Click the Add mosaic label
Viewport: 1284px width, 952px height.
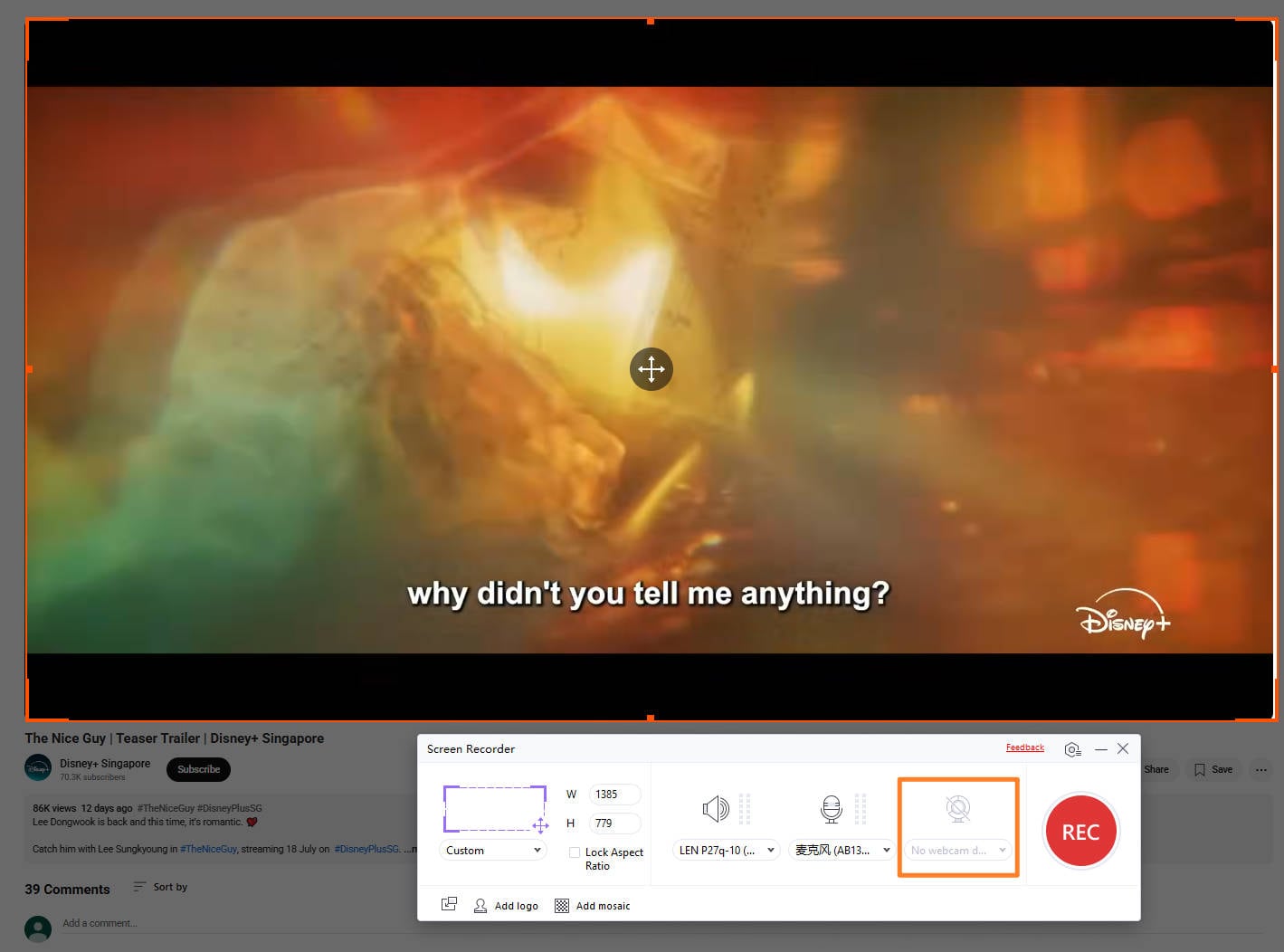(x=604, y=906)
